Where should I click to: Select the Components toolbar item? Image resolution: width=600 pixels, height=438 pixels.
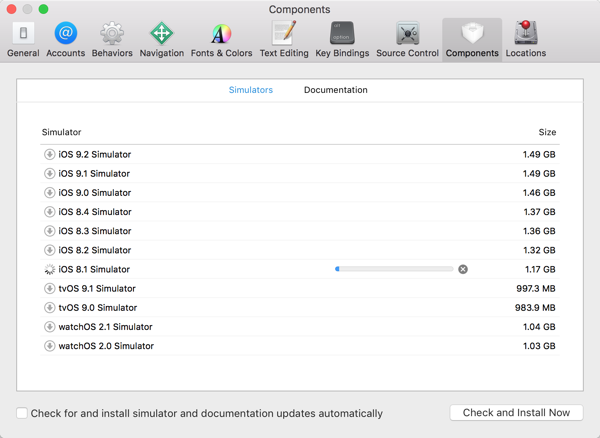472,40
